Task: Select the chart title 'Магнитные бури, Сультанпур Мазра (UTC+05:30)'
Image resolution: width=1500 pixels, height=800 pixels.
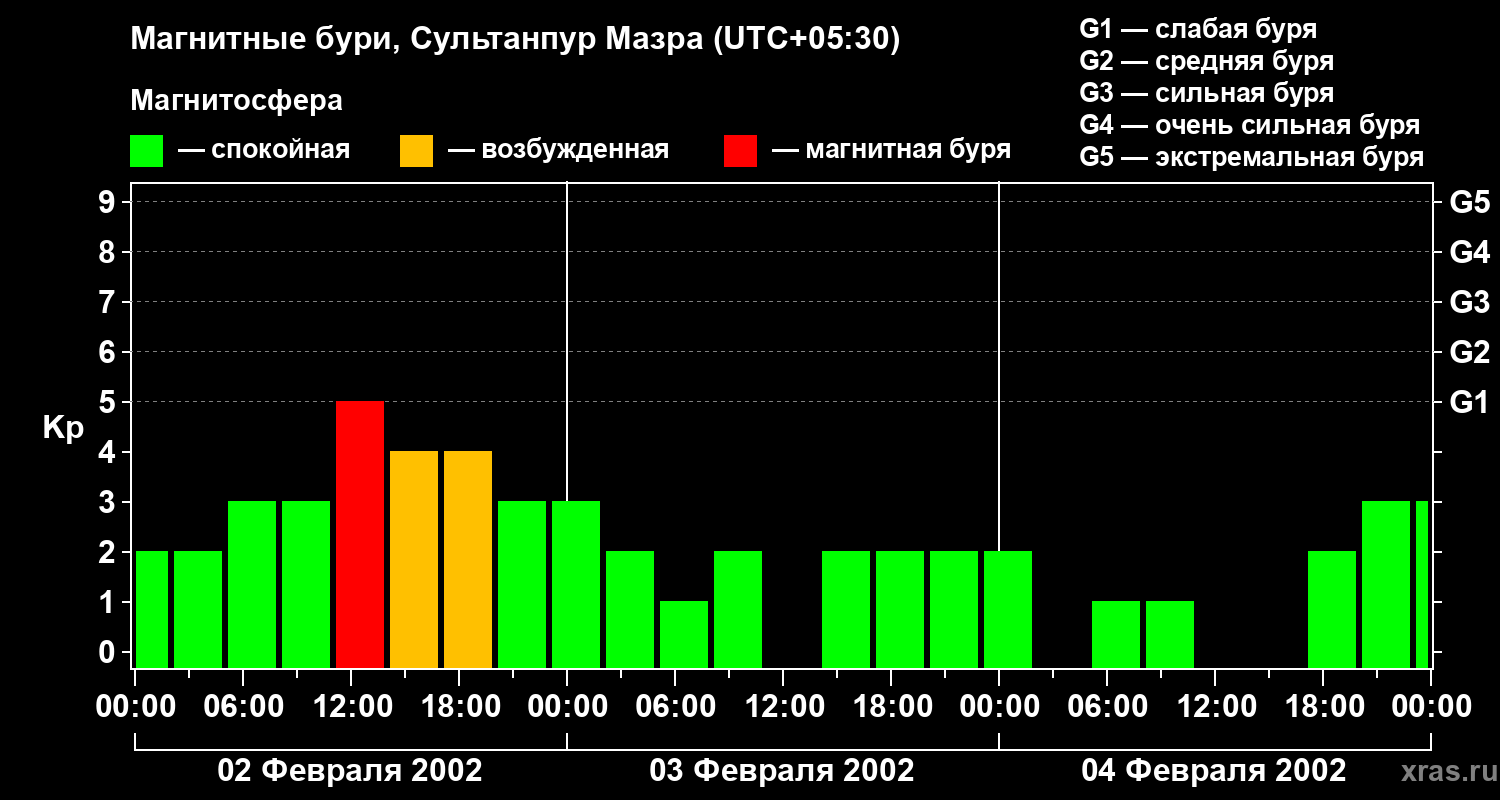Action: (x=516, y=40)
